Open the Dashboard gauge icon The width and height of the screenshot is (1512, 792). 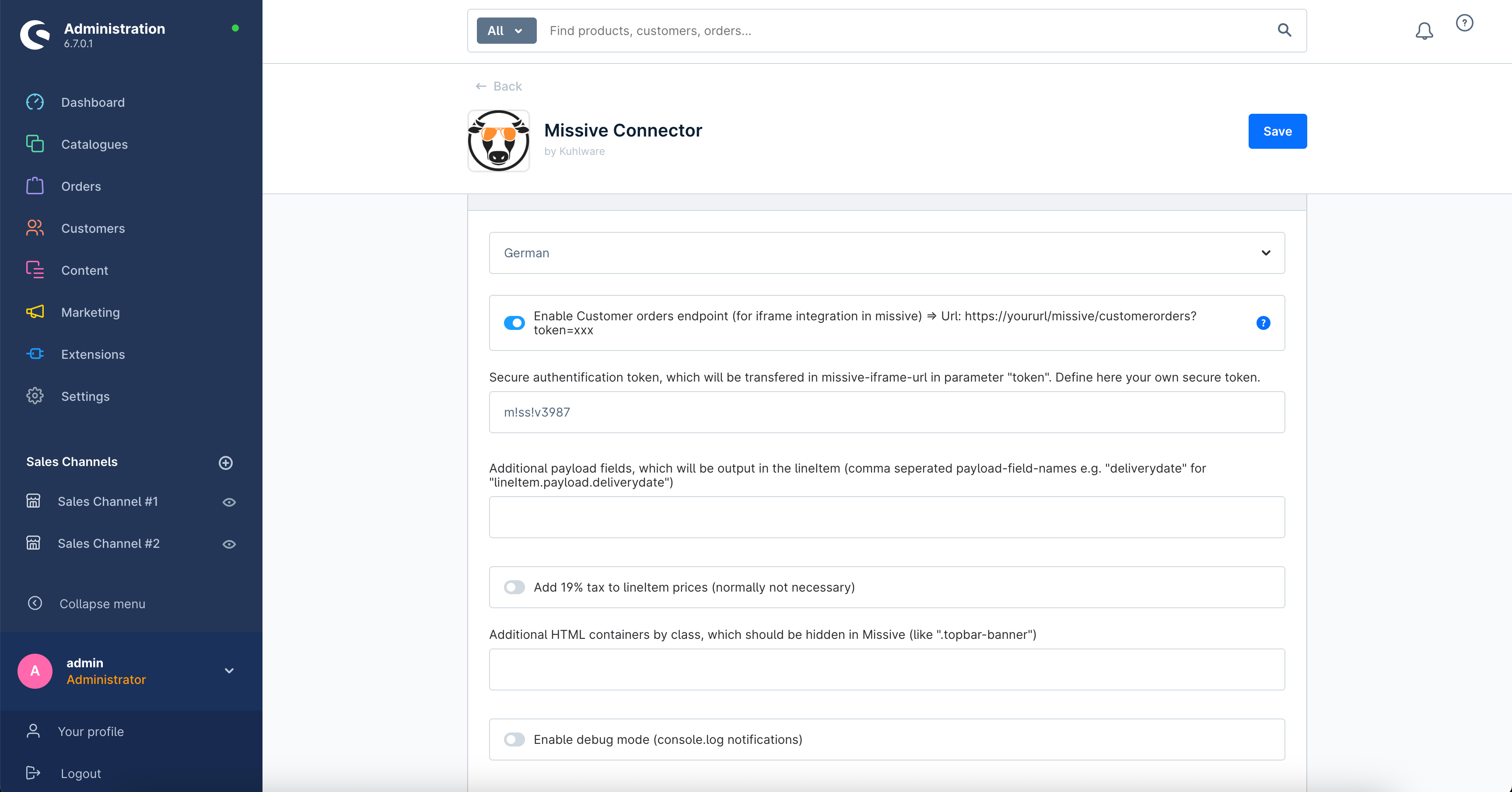[35, 102]
